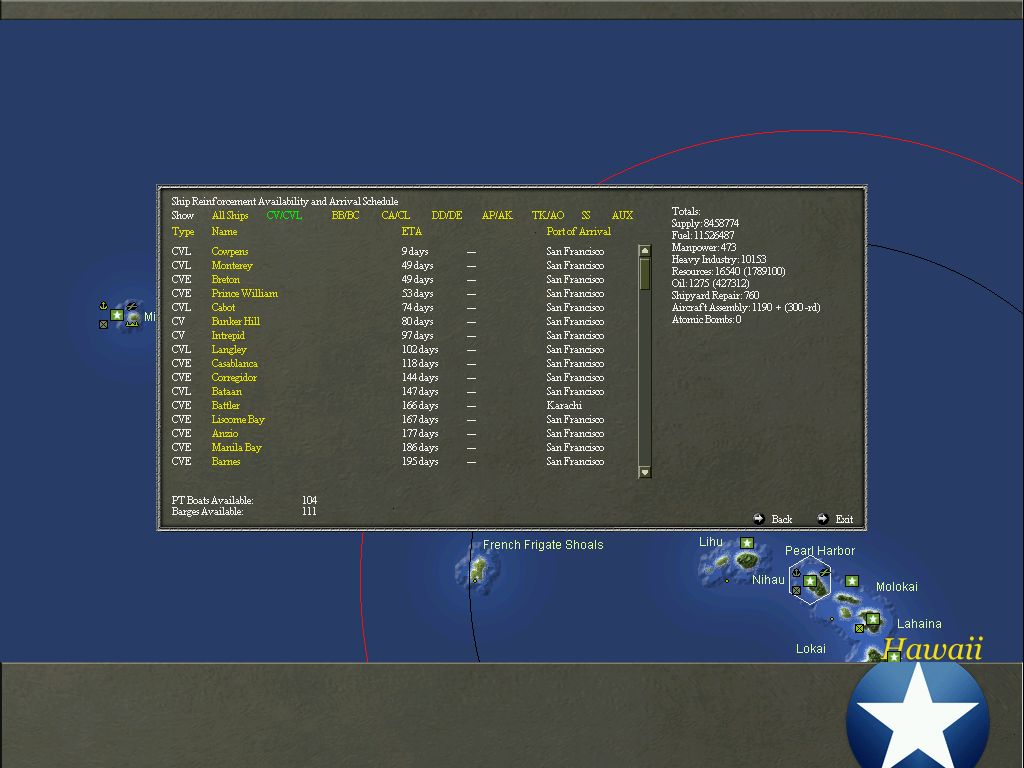Open ship Corregidor details
This screenshot has height=768, width=1024.
pyautogui.click(x=234, y=377)
